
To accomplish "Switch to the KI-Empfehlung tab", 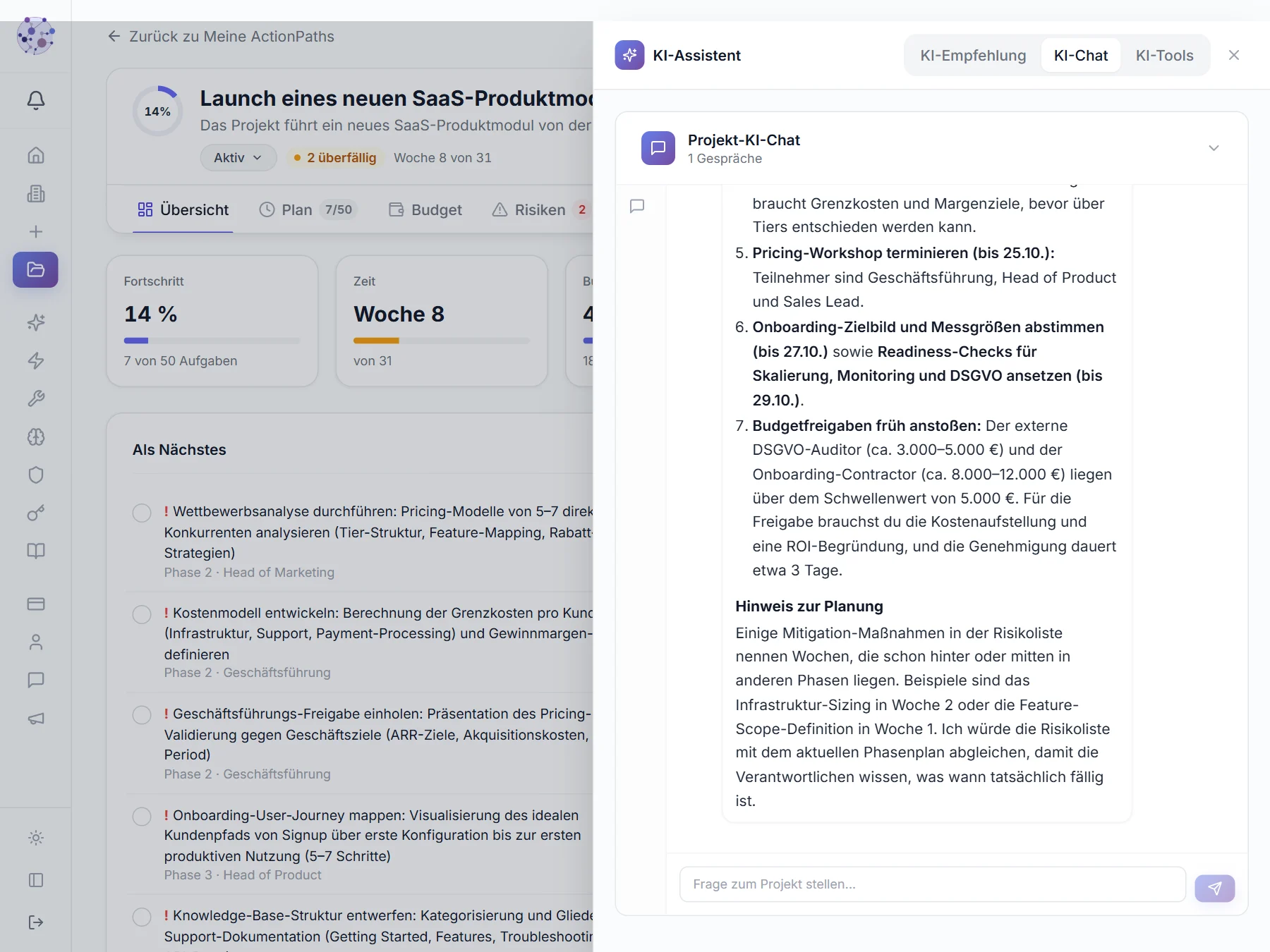I will (973, 55).
